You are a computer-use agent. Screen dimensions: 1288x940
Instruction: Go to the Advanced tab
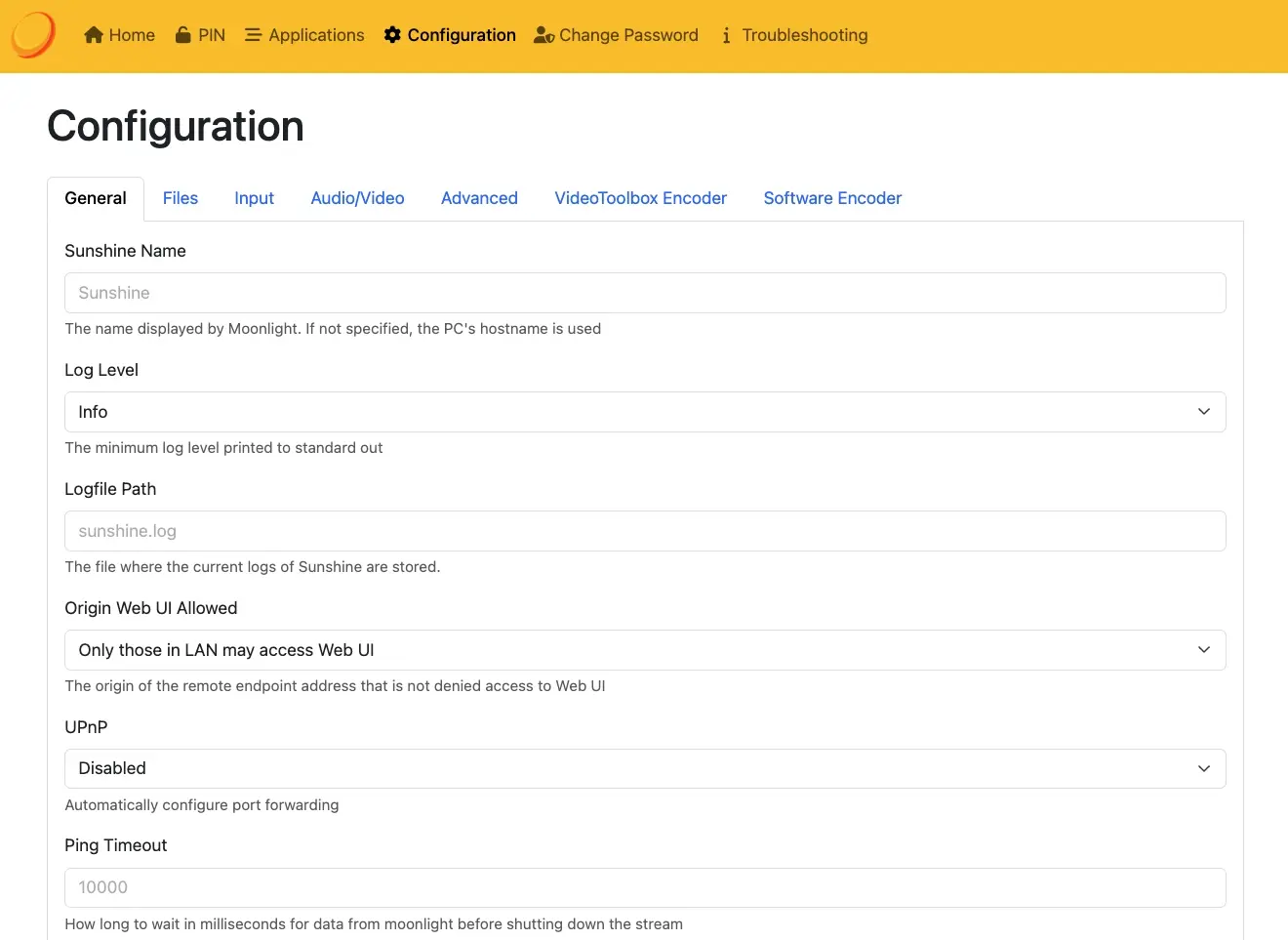479,198
